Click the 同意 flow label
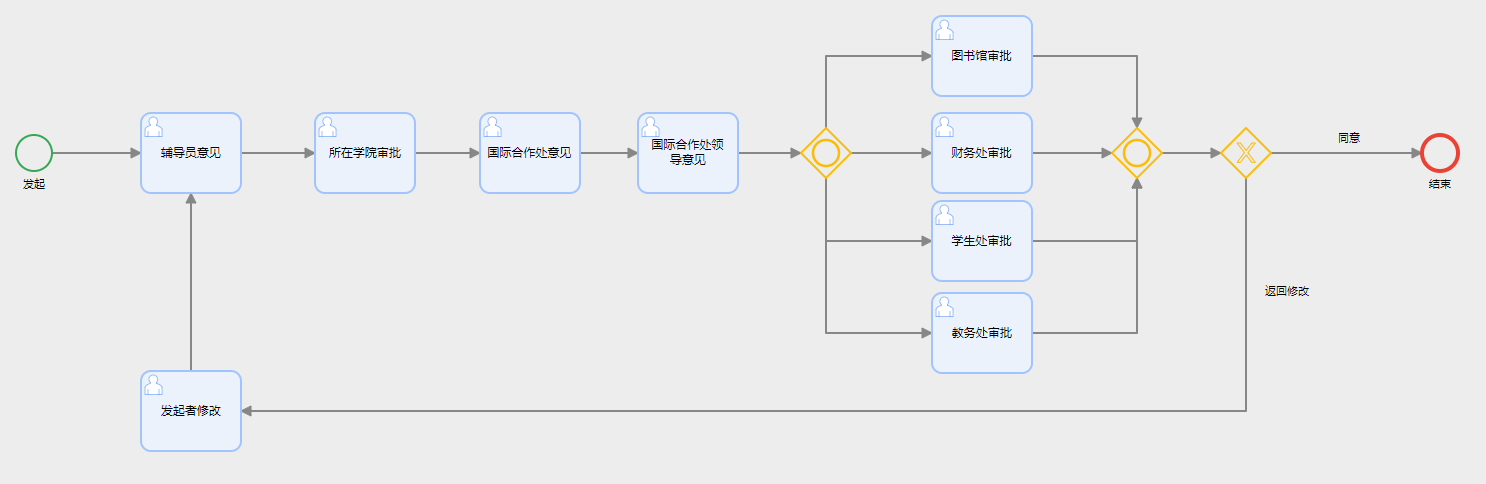Image resolution: width=1486 pixels, height=484 pixels. (1349, 138)
